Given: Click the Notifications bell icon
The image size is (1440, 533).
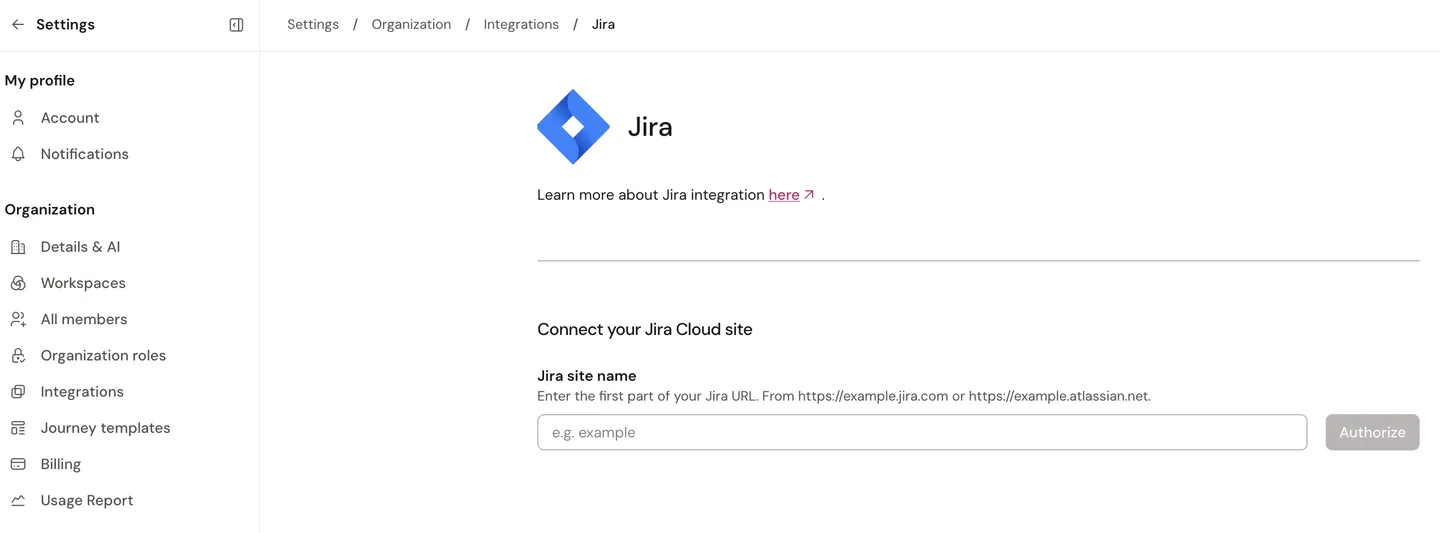Looking at the screenshot, I should coord(18,154).
